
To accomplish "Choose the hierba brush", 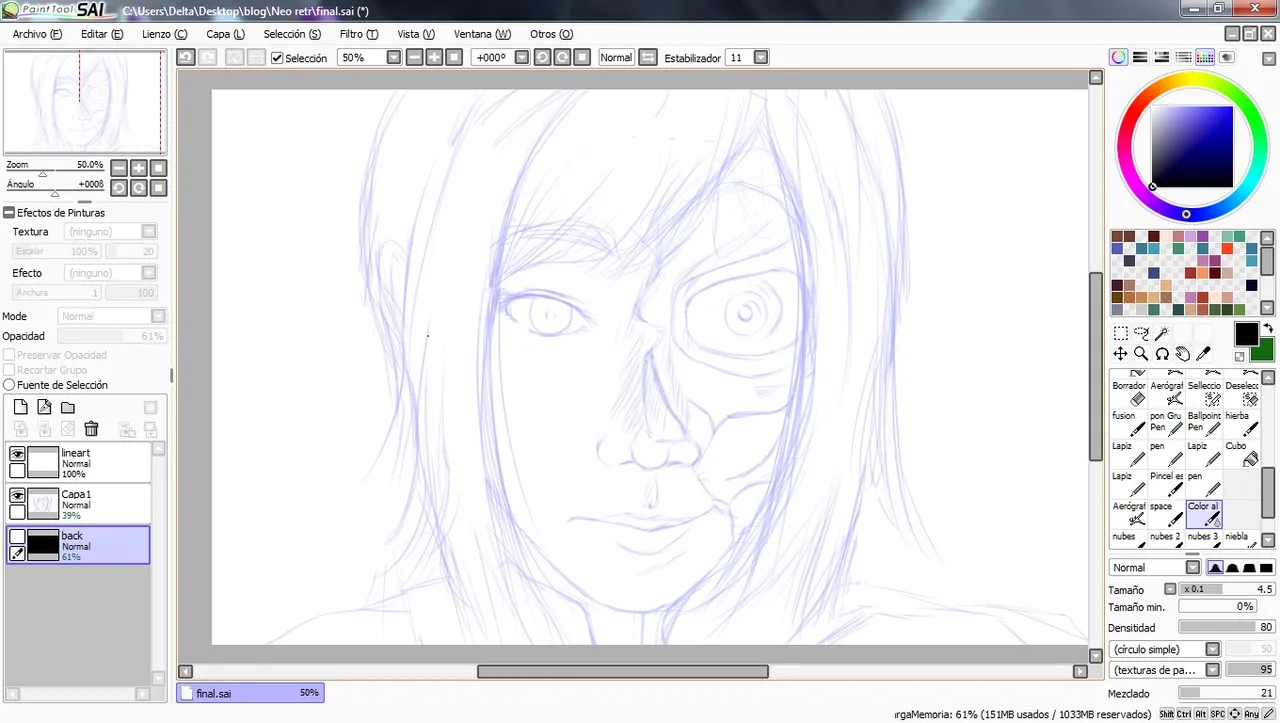I will [1241, 422].
